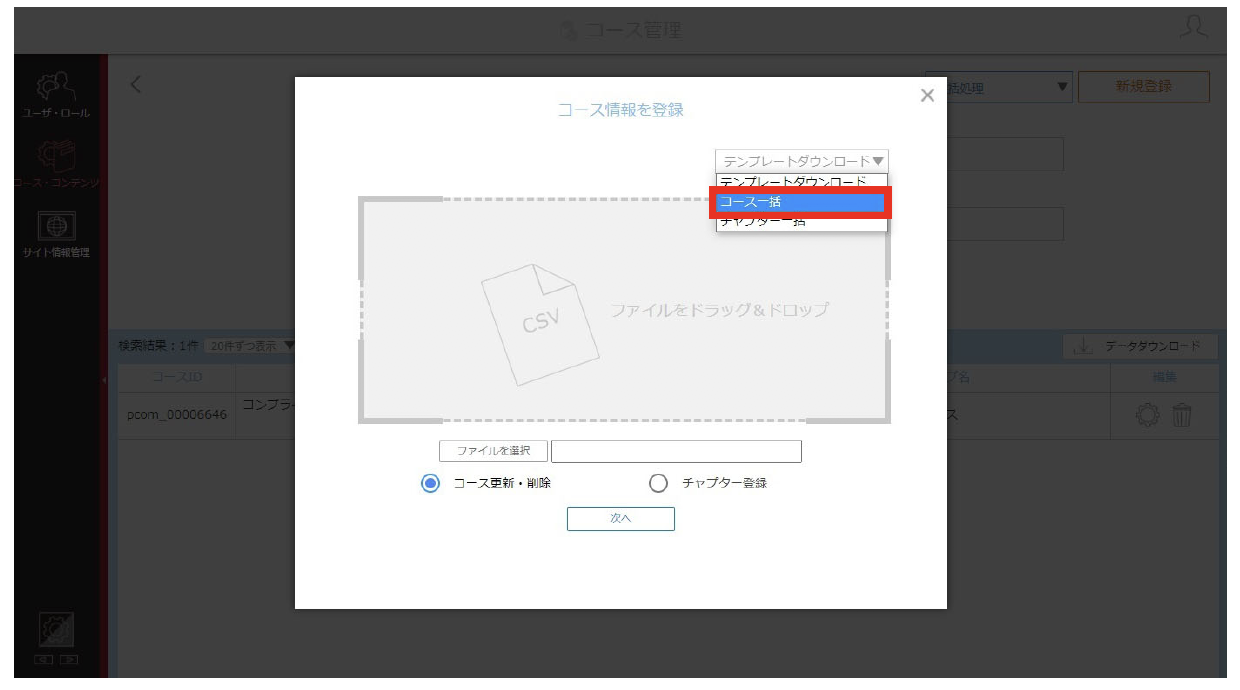Image resolution: width=1240 pixels, height=690 pixels.
Task: Select the コース更新・削除 radio button
Action: pos(431,483)
